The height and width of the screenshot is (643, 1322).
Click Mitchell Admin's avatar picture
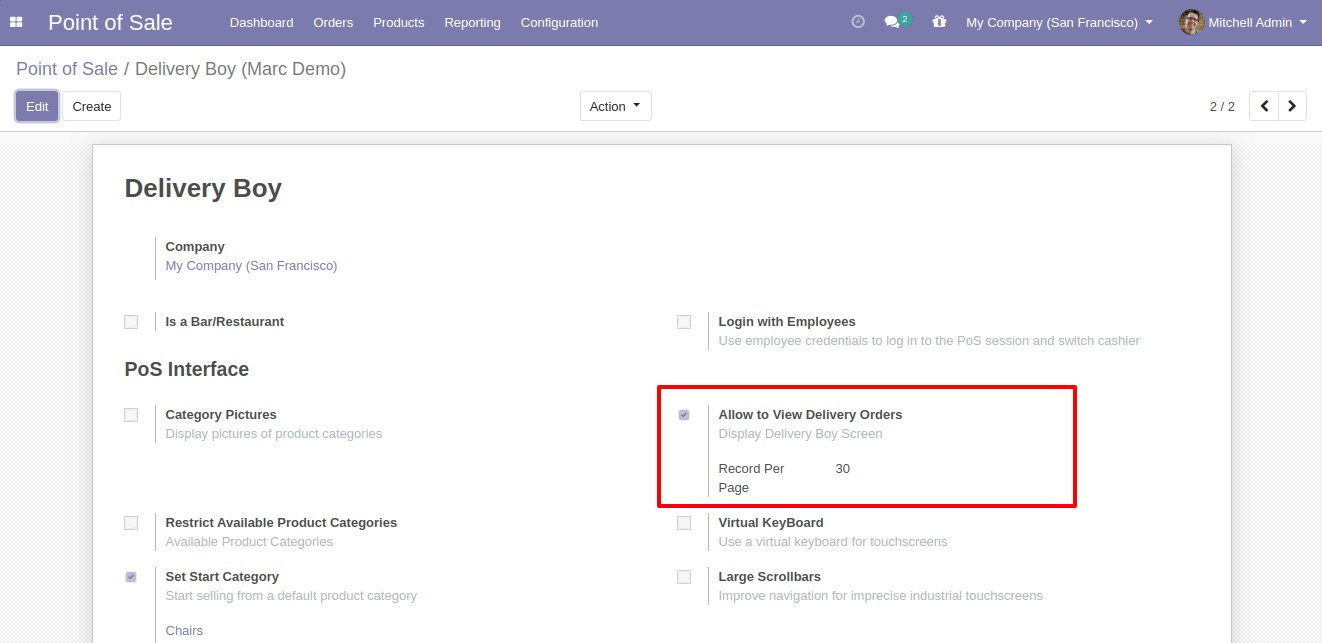coord(1191,22)
